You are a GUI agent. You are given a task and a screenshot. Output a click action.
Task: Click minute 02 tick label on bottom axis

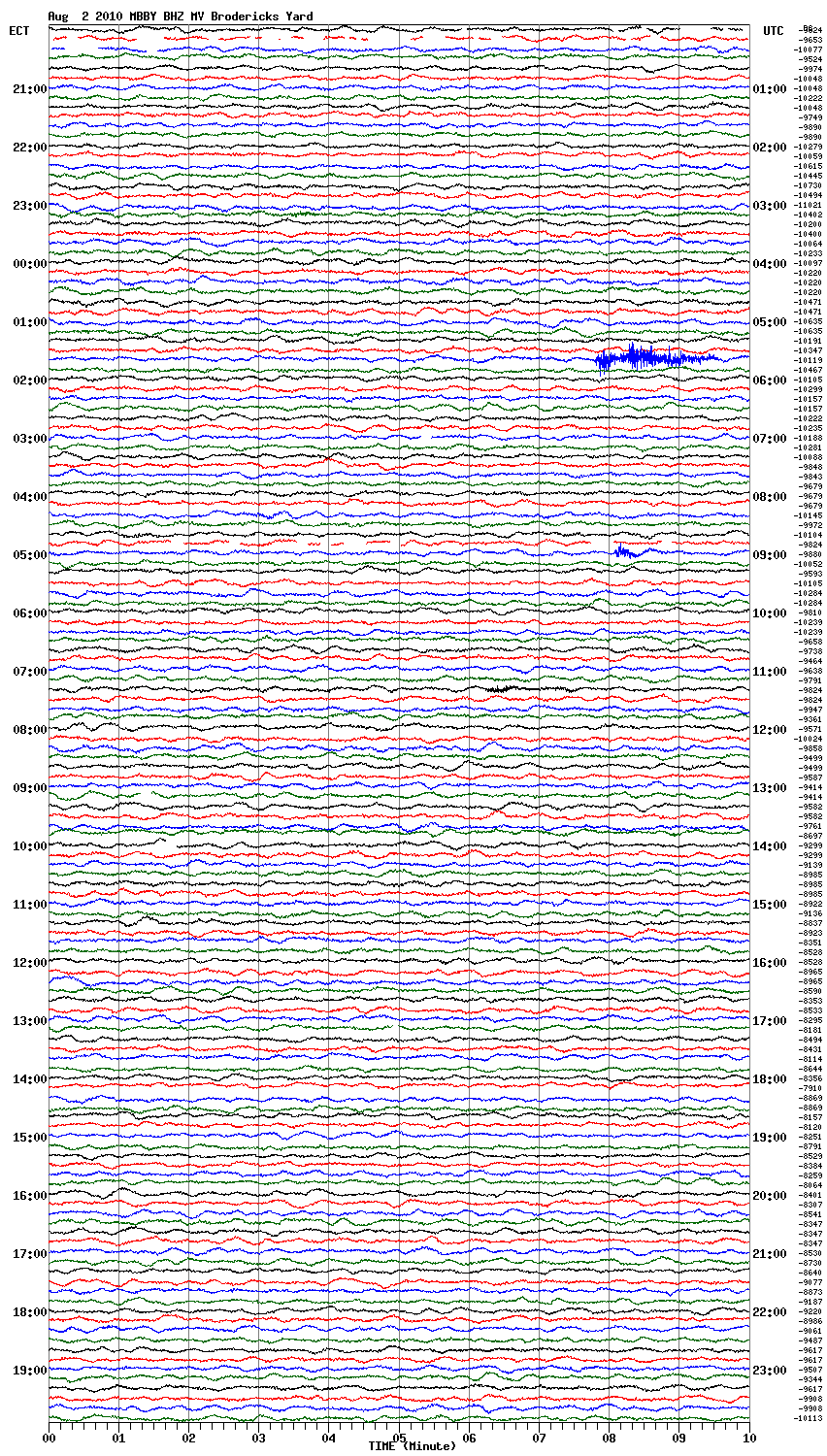(x=188, y=1437)
